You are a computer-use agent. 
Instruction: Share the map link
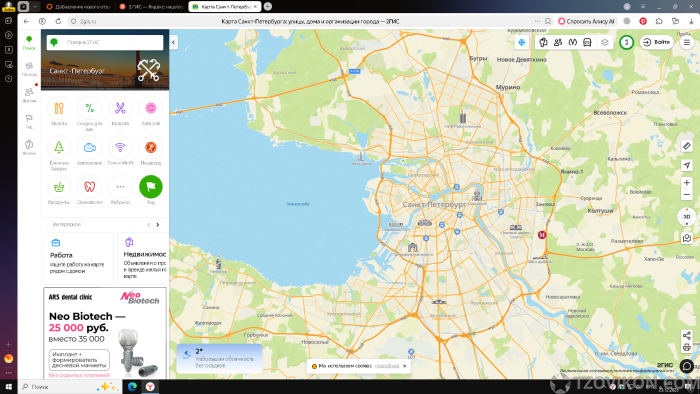pos(687,336)
